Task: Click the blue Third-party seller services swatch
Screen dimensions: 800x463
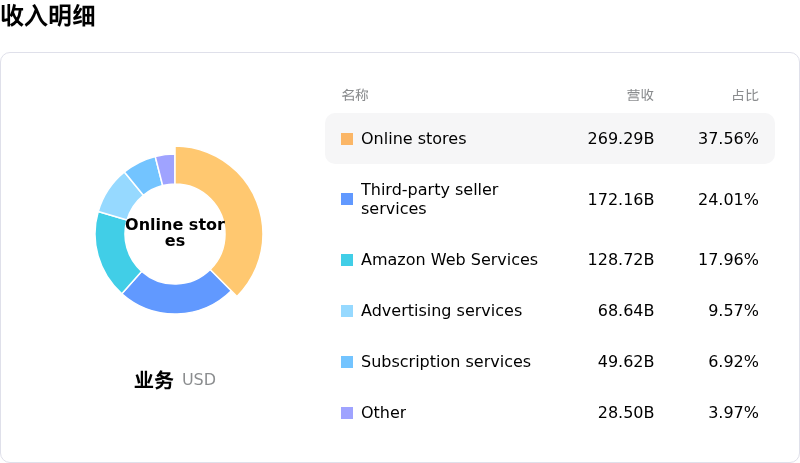Action: (x=347, y=199)
